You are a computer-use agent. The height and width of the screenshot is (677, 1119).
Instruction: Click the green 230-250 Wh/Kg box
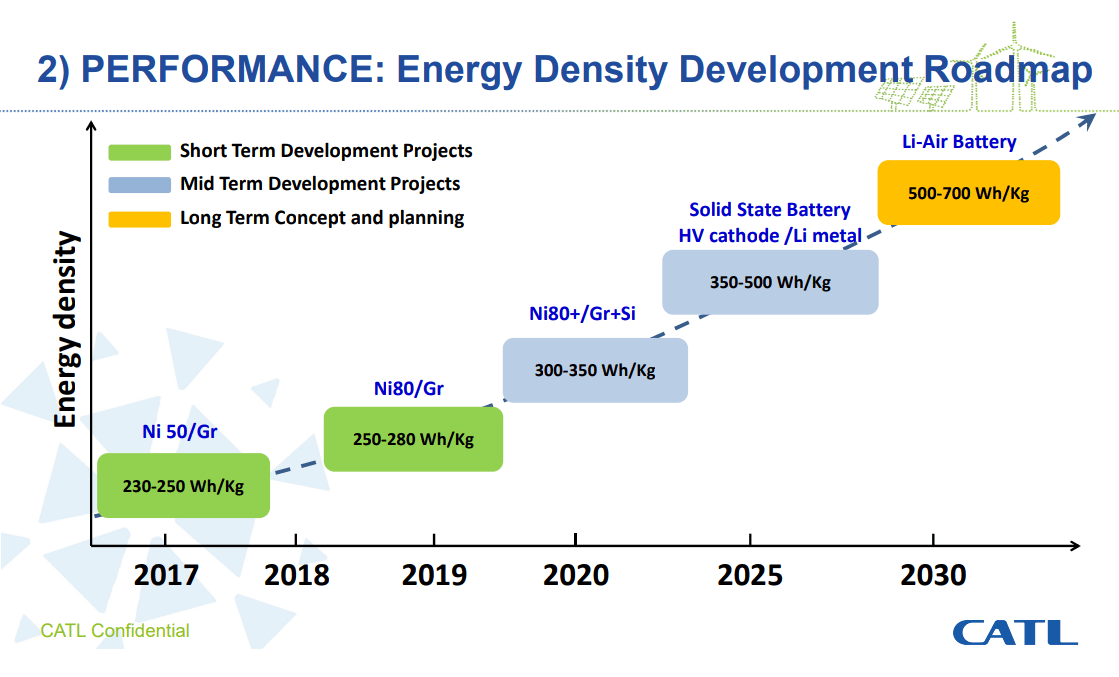(182, 485)
